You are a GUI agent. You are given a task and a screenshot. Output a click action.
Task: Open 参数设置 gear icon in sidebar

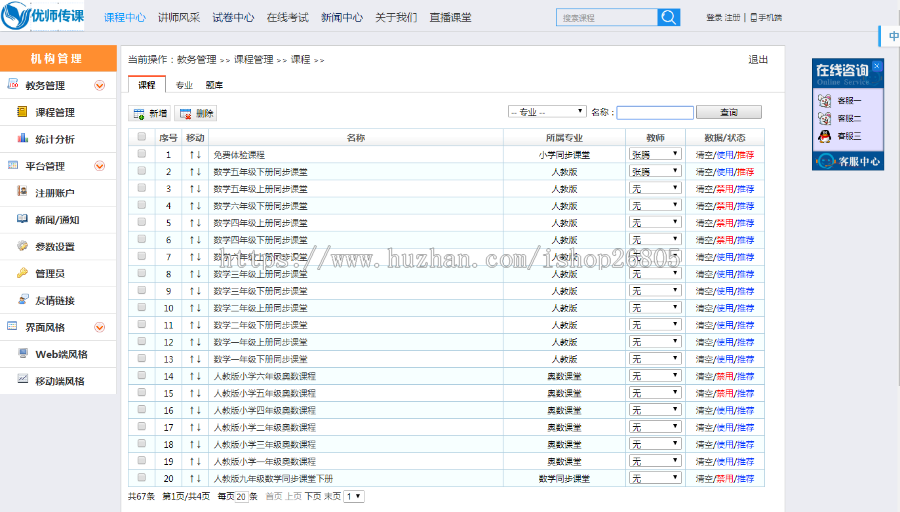(23, 246)
